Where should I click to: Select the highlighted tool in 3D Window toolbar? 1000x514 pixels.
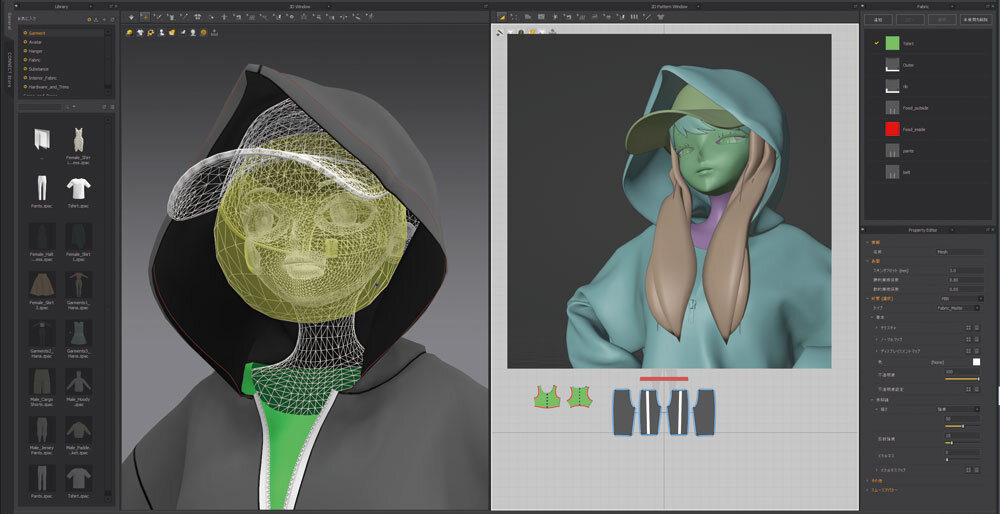(145, 16)
